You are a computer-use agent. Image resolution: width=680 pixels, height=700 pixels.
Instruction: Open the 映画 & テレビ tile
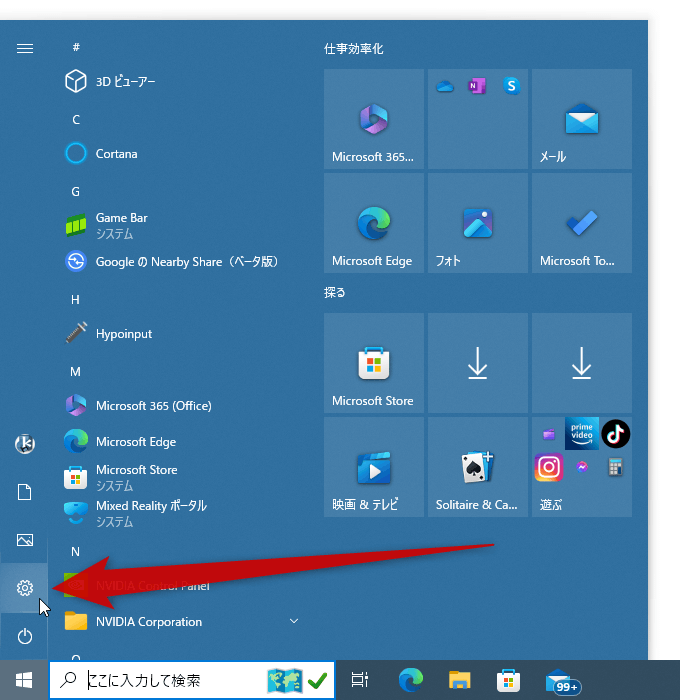(374, 467)
